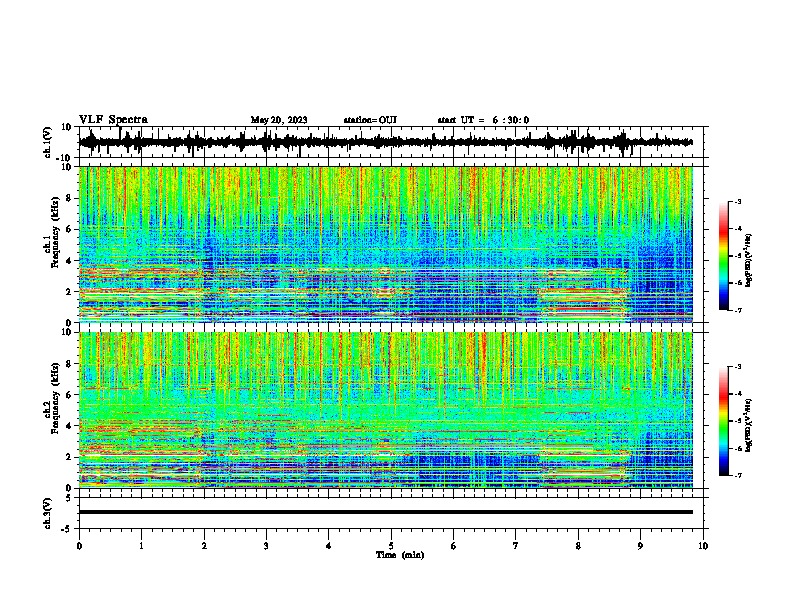The width and height of the screenshot is (792, 612).
Task: Click the 3 tick label on the time axis
Action: (x=266, y=546)
